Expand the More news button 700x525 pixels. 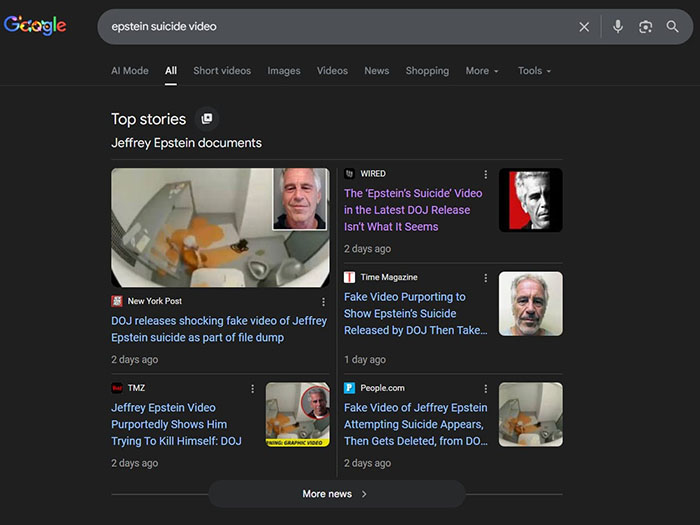pos(336,494)
